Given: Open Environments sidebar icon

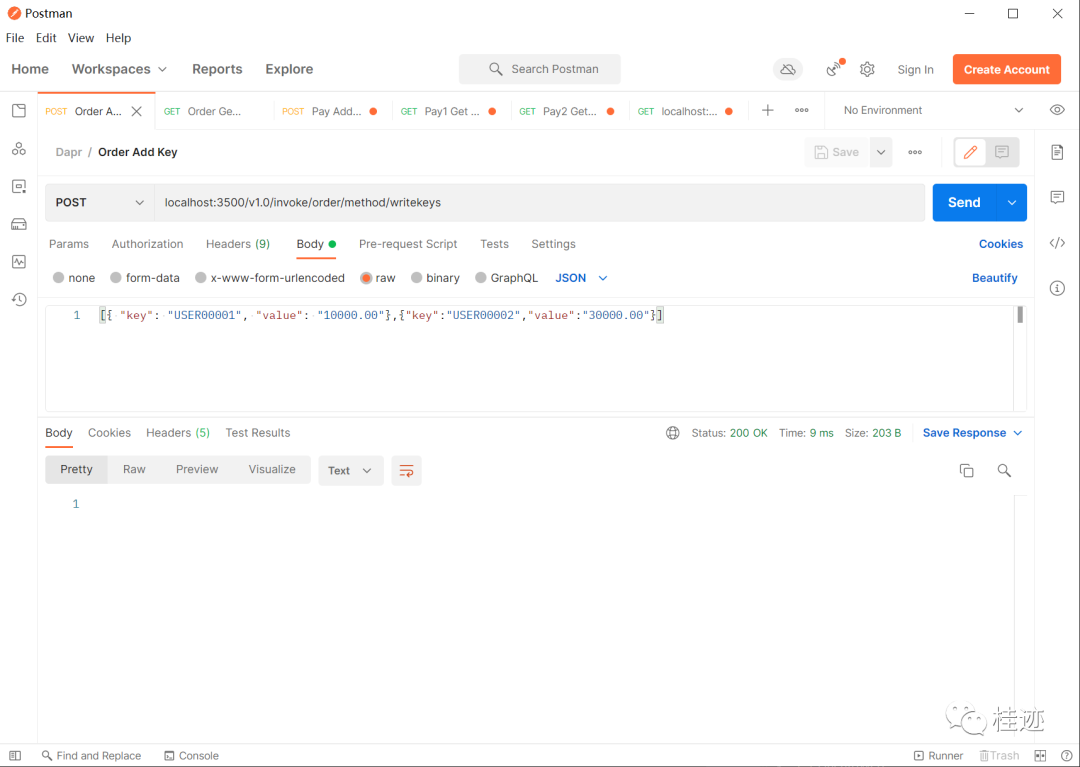Looking at the screenshot, I should [19, 187].
